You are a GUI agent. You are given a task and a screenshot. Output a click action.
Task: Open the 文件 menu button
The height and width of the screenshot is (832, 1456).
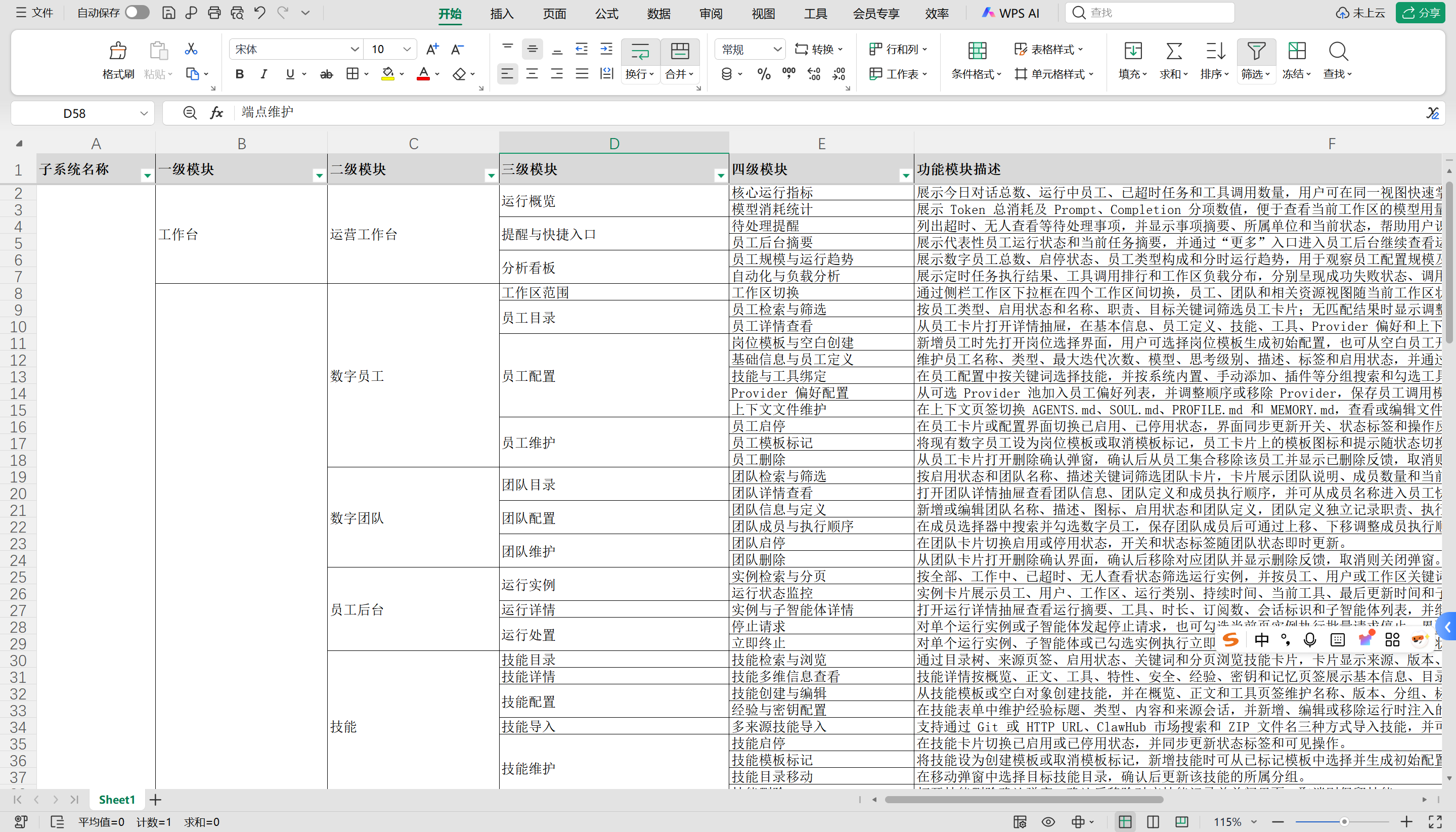(35, 13)
